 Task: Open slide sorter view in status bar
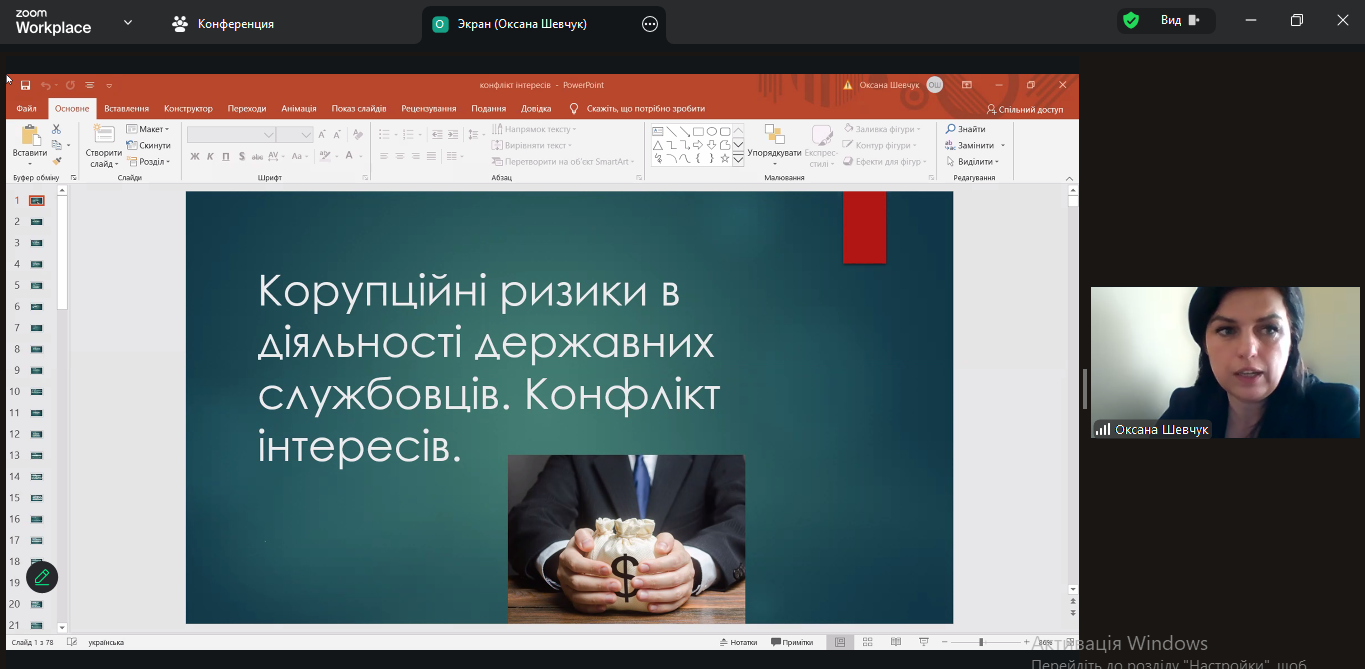tap(867, 642)
